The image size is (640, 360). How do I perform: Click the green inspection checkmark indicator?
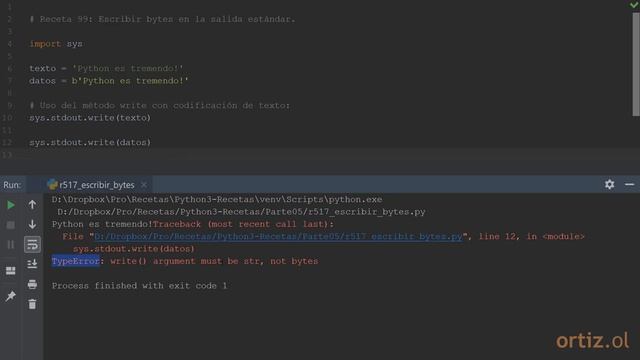point(634,4)
